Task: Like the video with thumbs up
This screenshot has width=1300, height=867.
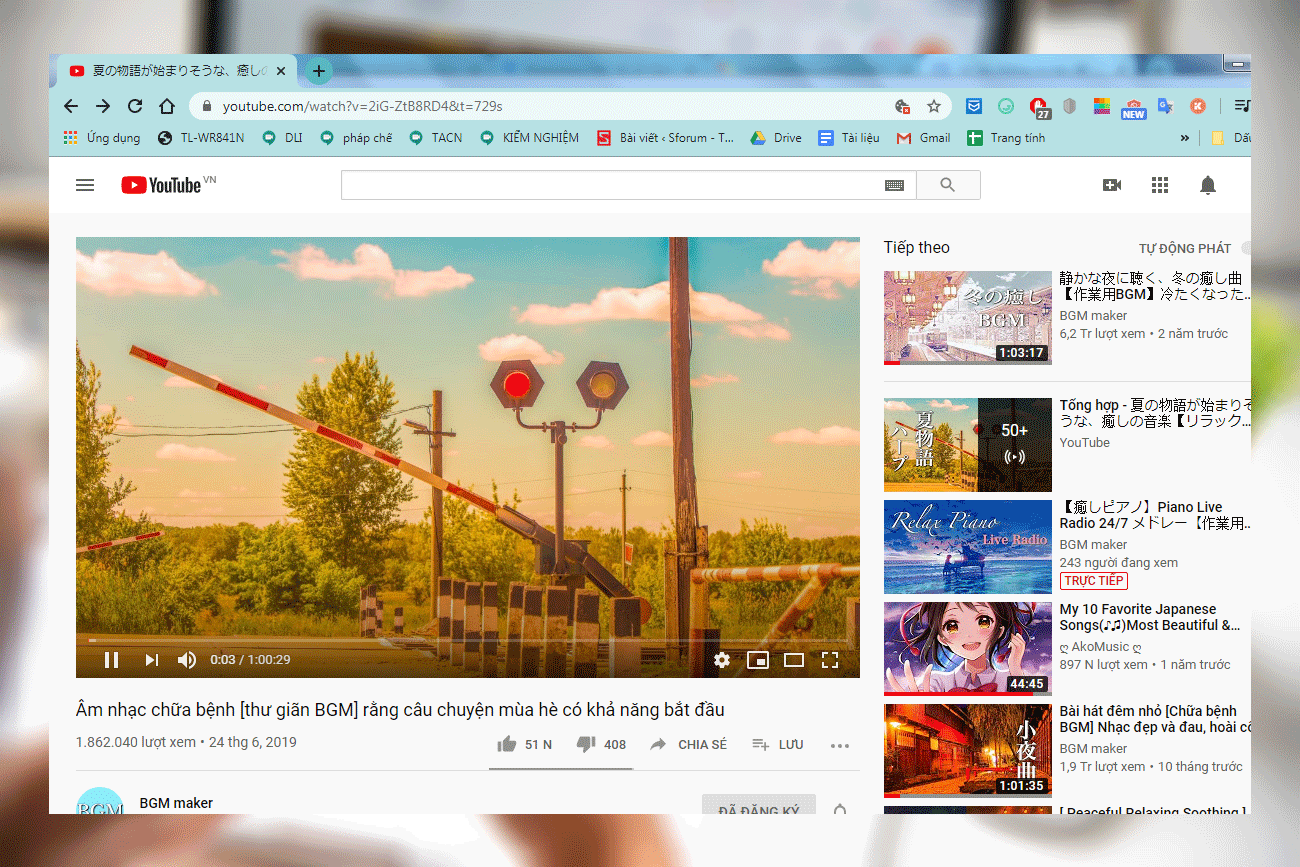Action: pyautogui.click(x=507, y=744)
